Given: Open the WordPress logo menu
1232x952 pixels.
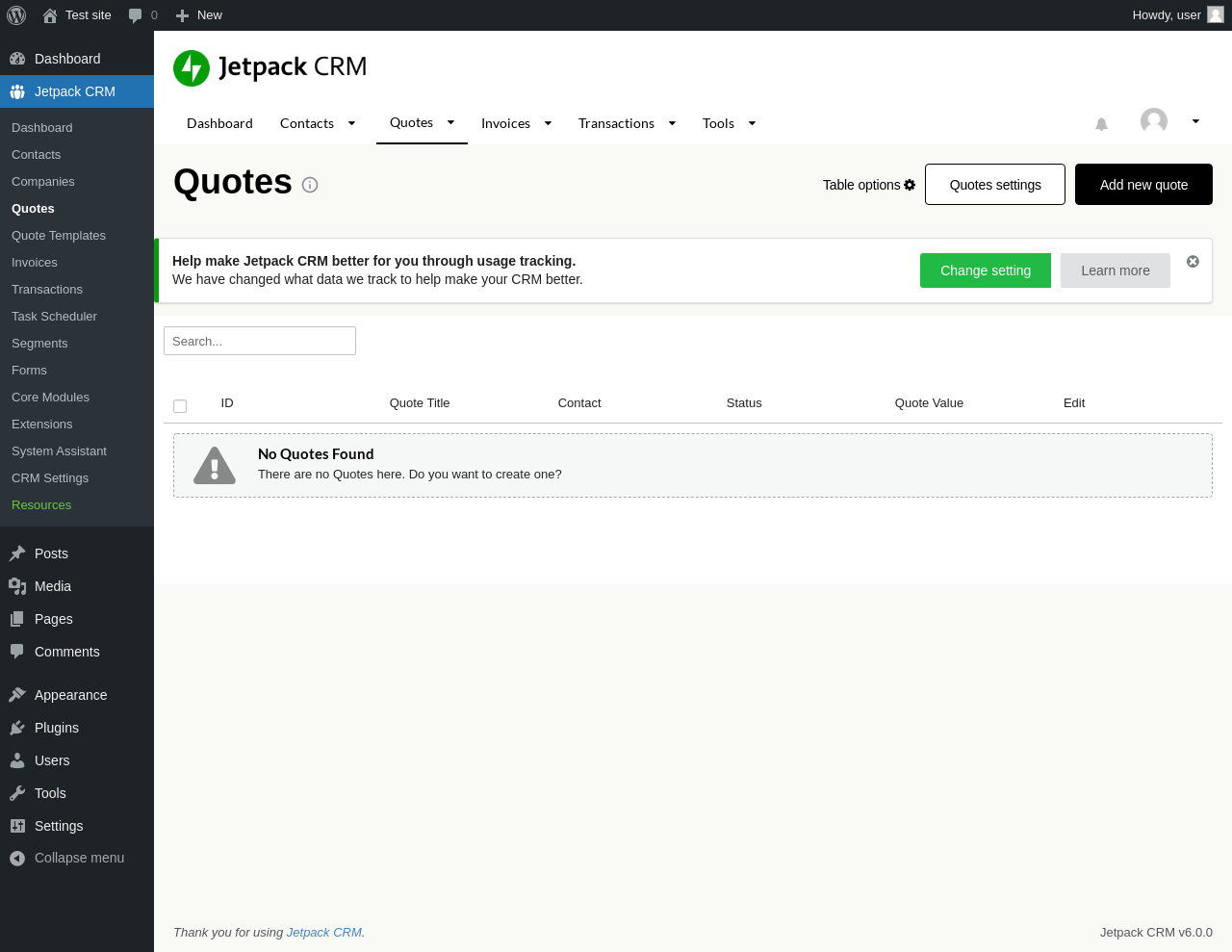Looking at the screenshot, I should pos(16,15).
